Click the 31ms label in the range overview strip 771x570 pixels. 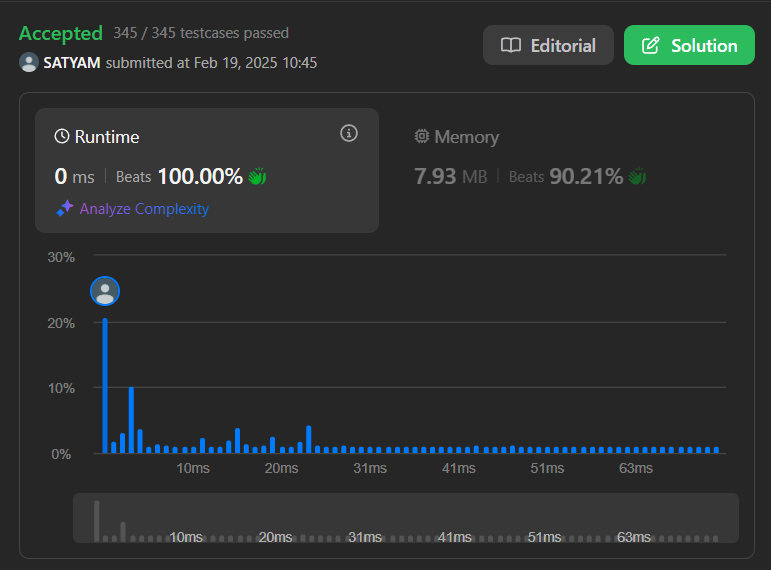(x=364, y=537)
